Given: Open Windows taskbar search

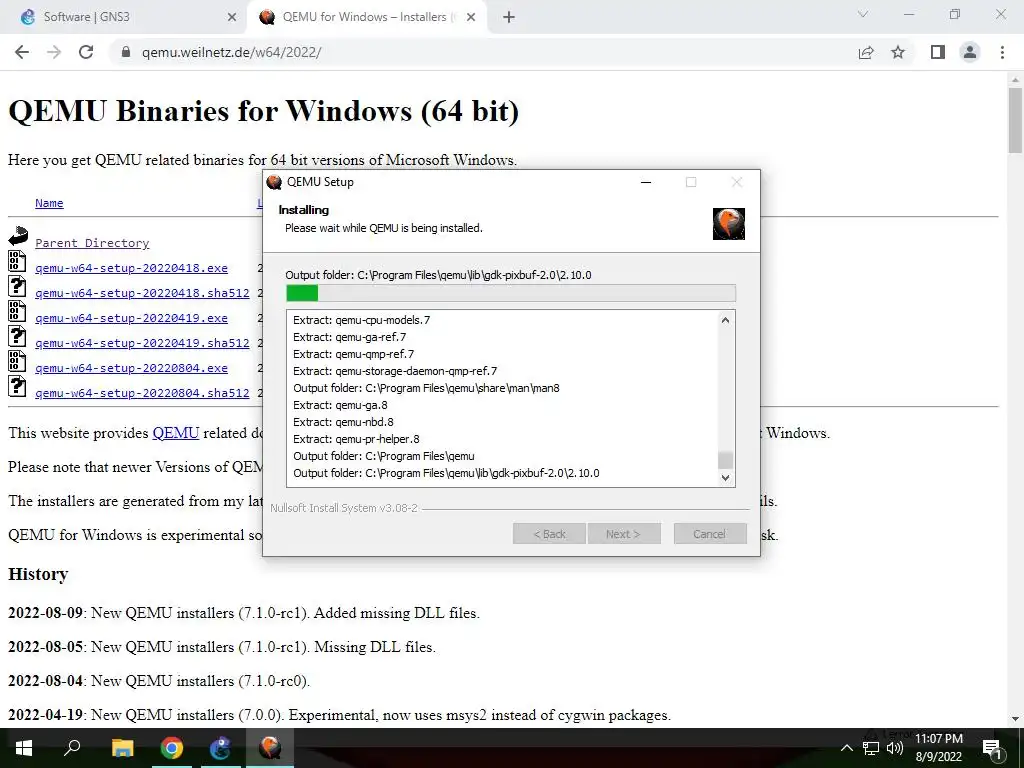Looking at the screenshot, I should click(x=72, y=747).
